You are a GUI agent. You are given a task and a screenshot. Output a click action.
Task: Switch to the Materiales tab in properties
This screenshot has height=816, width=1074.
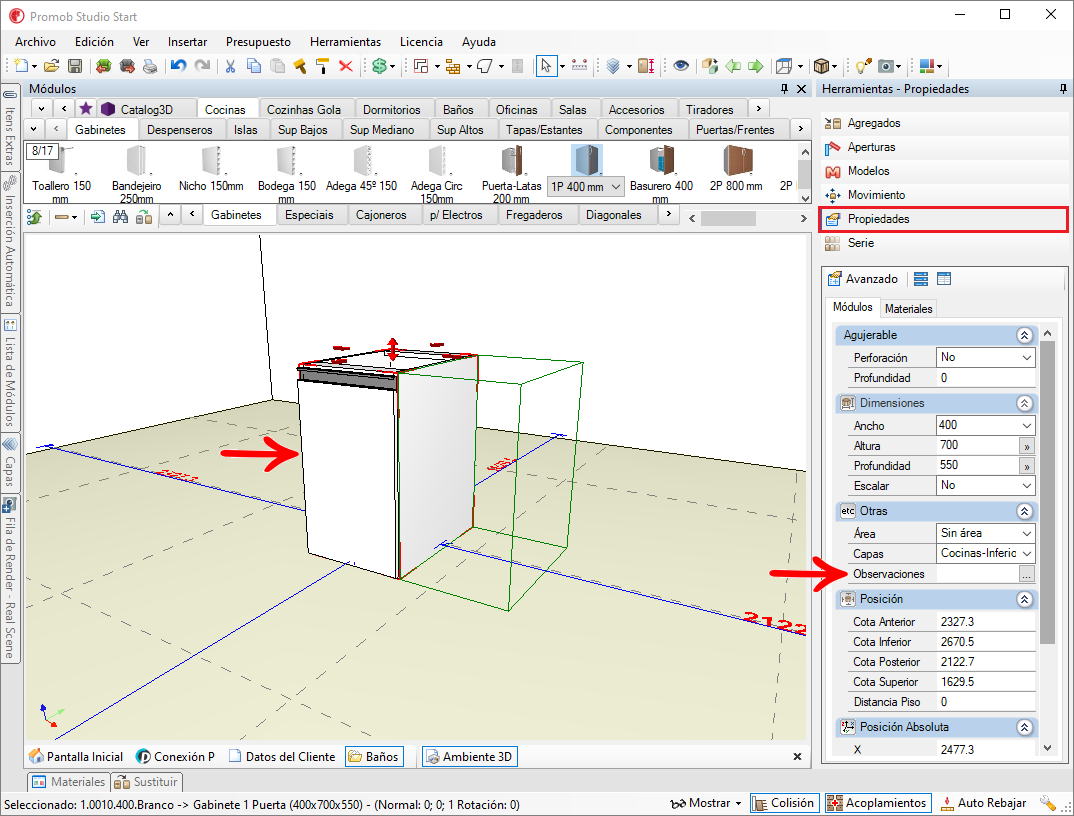(908, 308)
